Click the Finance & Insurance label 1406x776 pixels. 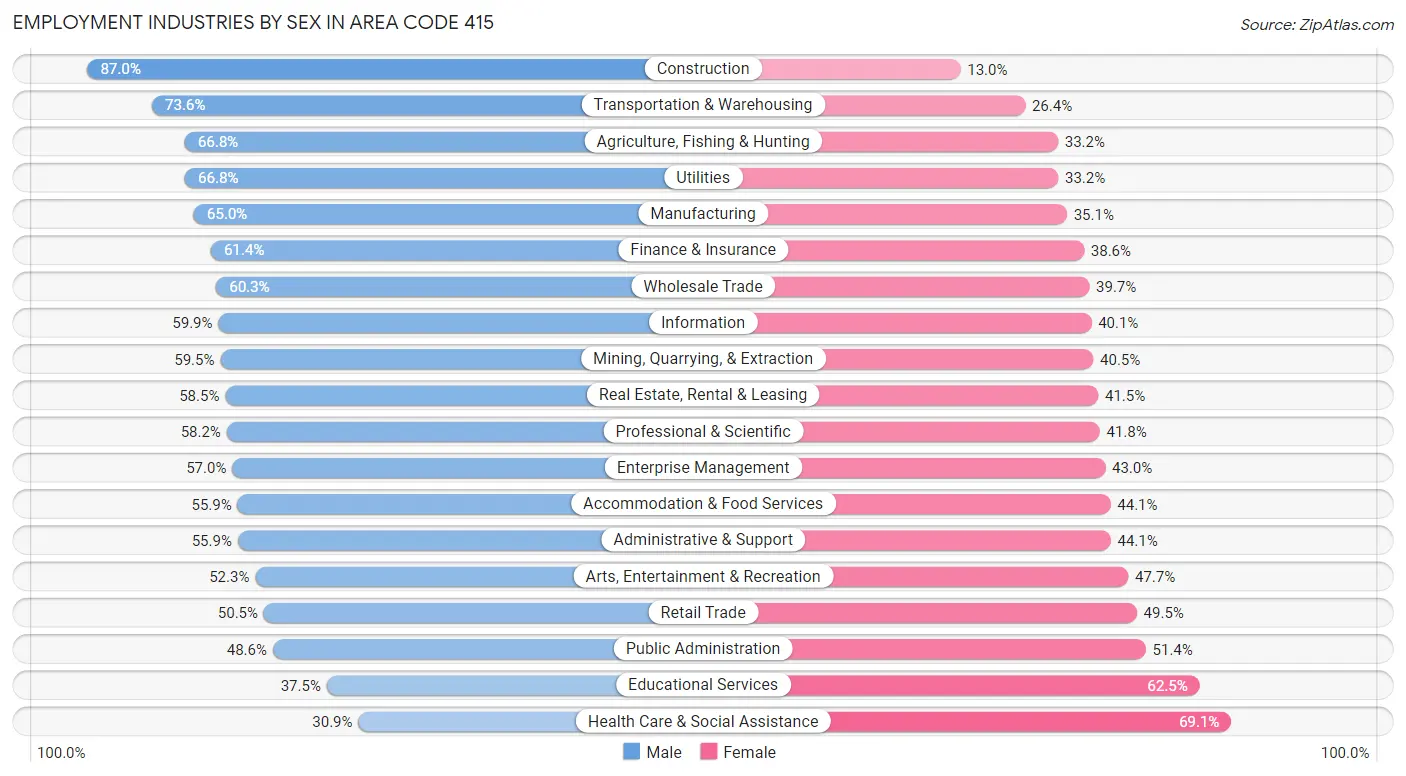coord(703,250)
